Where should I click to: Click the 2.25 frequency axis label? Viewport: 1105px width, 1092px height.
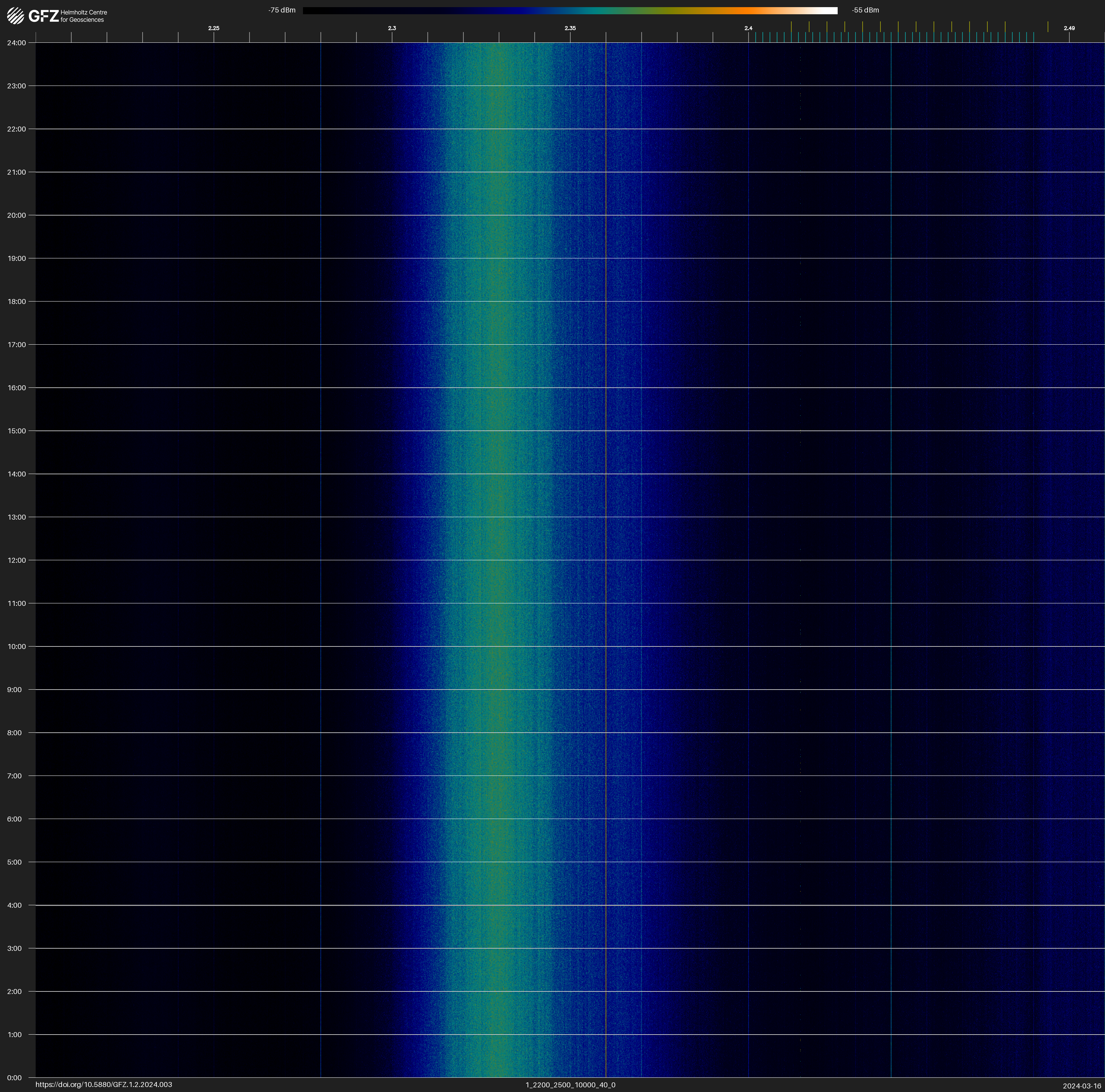tap(213, 28)
